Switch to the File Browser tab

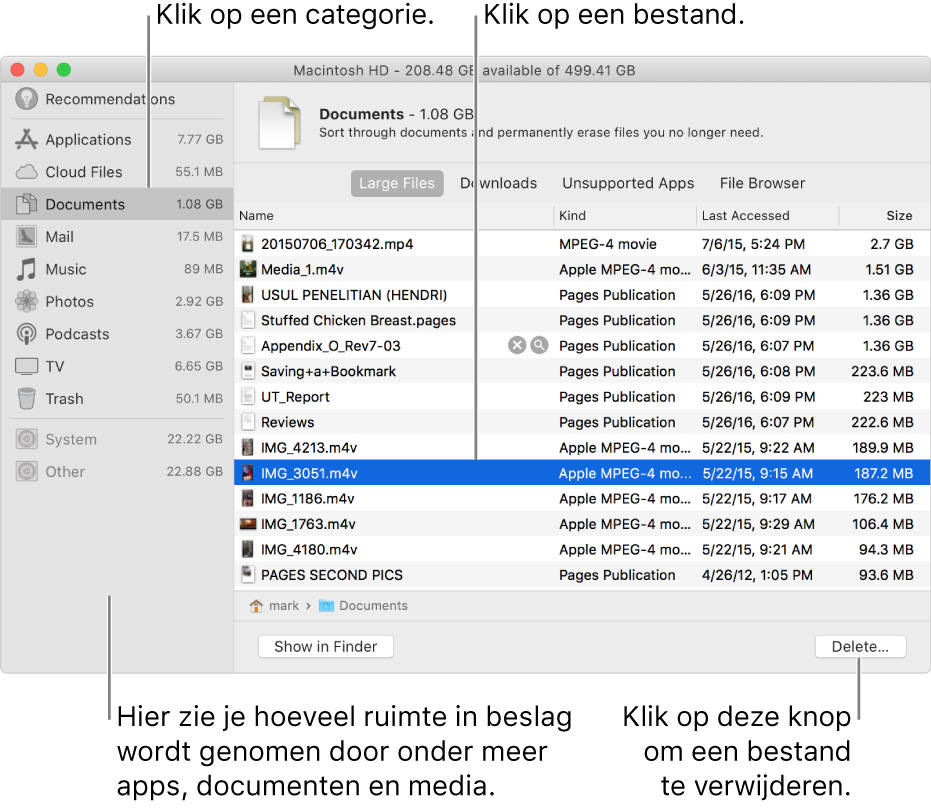click(x=762, y=183)
